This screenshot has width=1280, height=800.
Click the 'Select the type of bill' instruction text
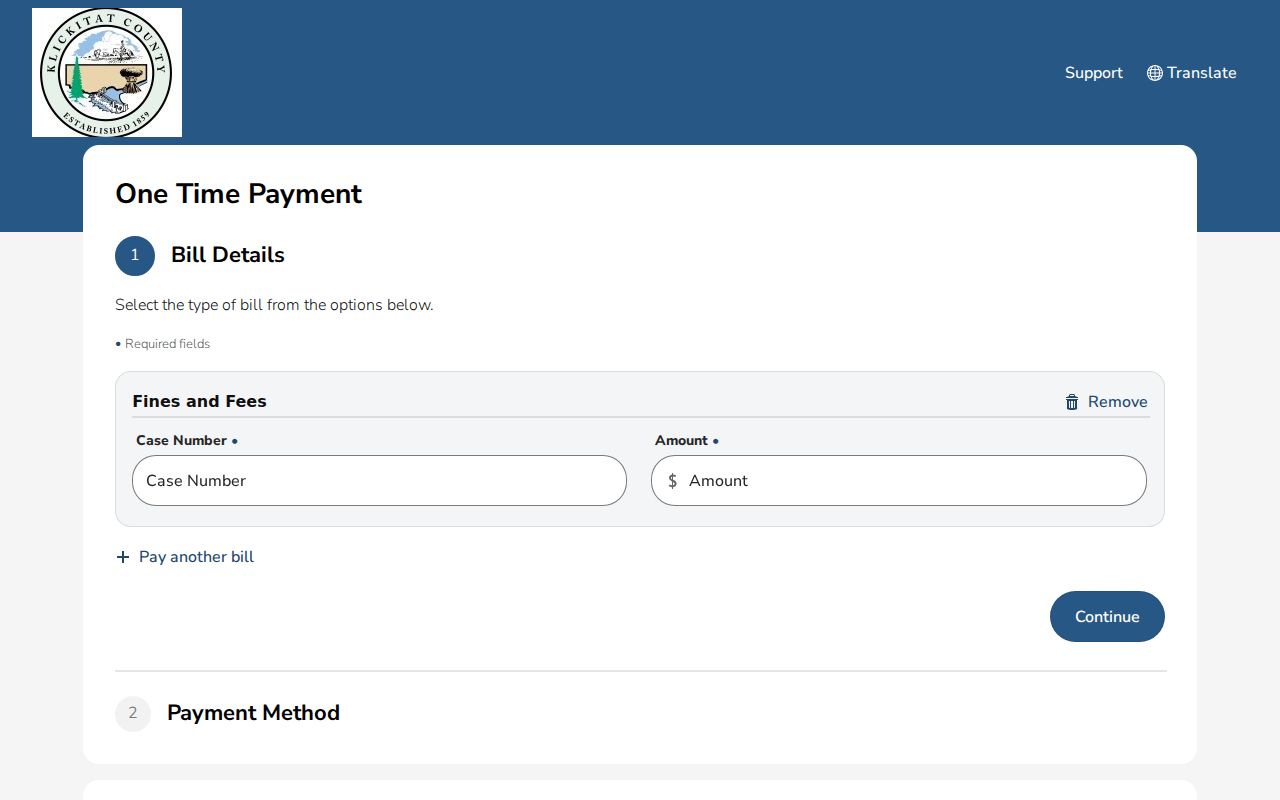pyautogui.click(x=274, y=305)
